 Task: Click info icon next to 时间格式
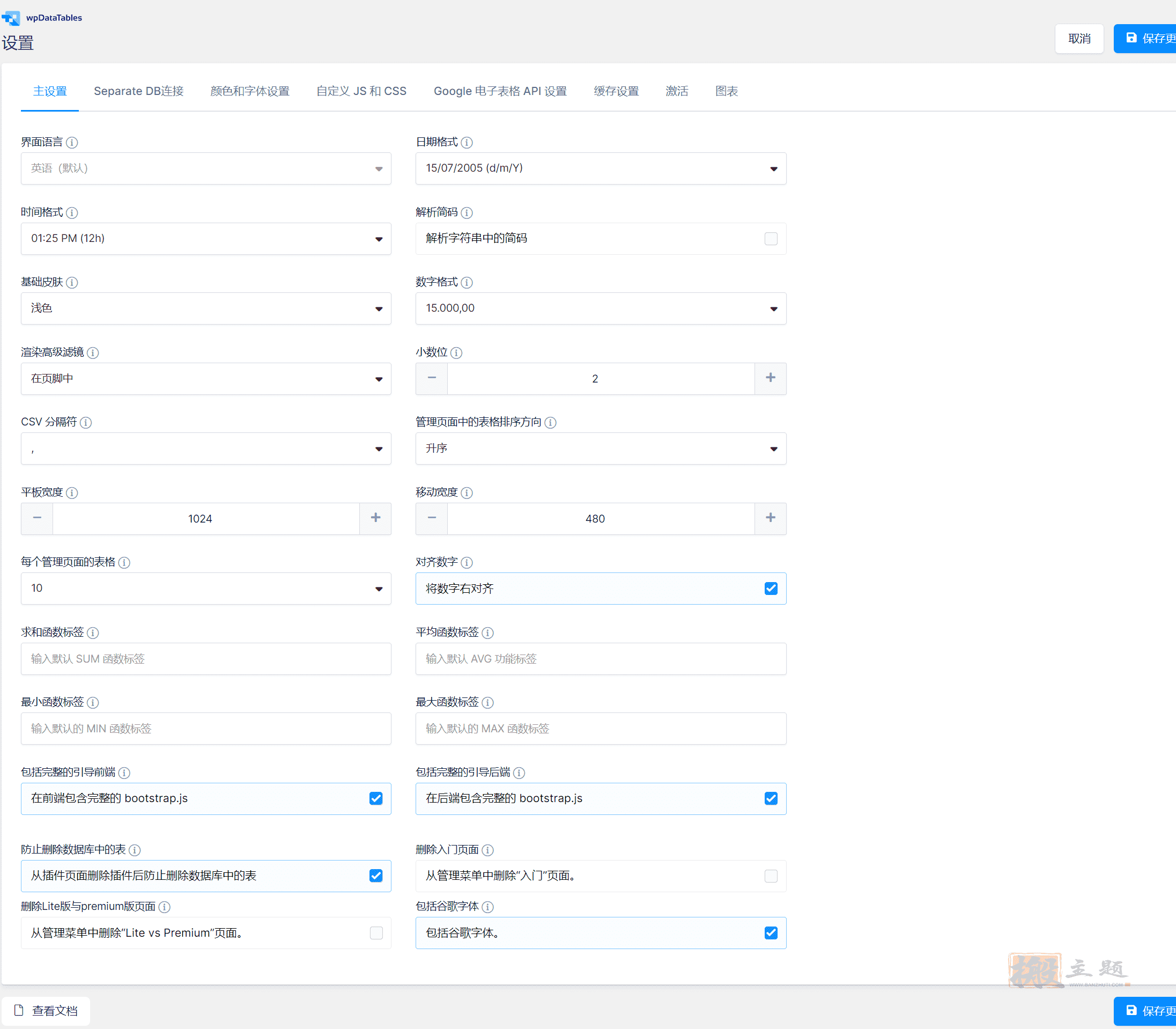tap(72, 212)
